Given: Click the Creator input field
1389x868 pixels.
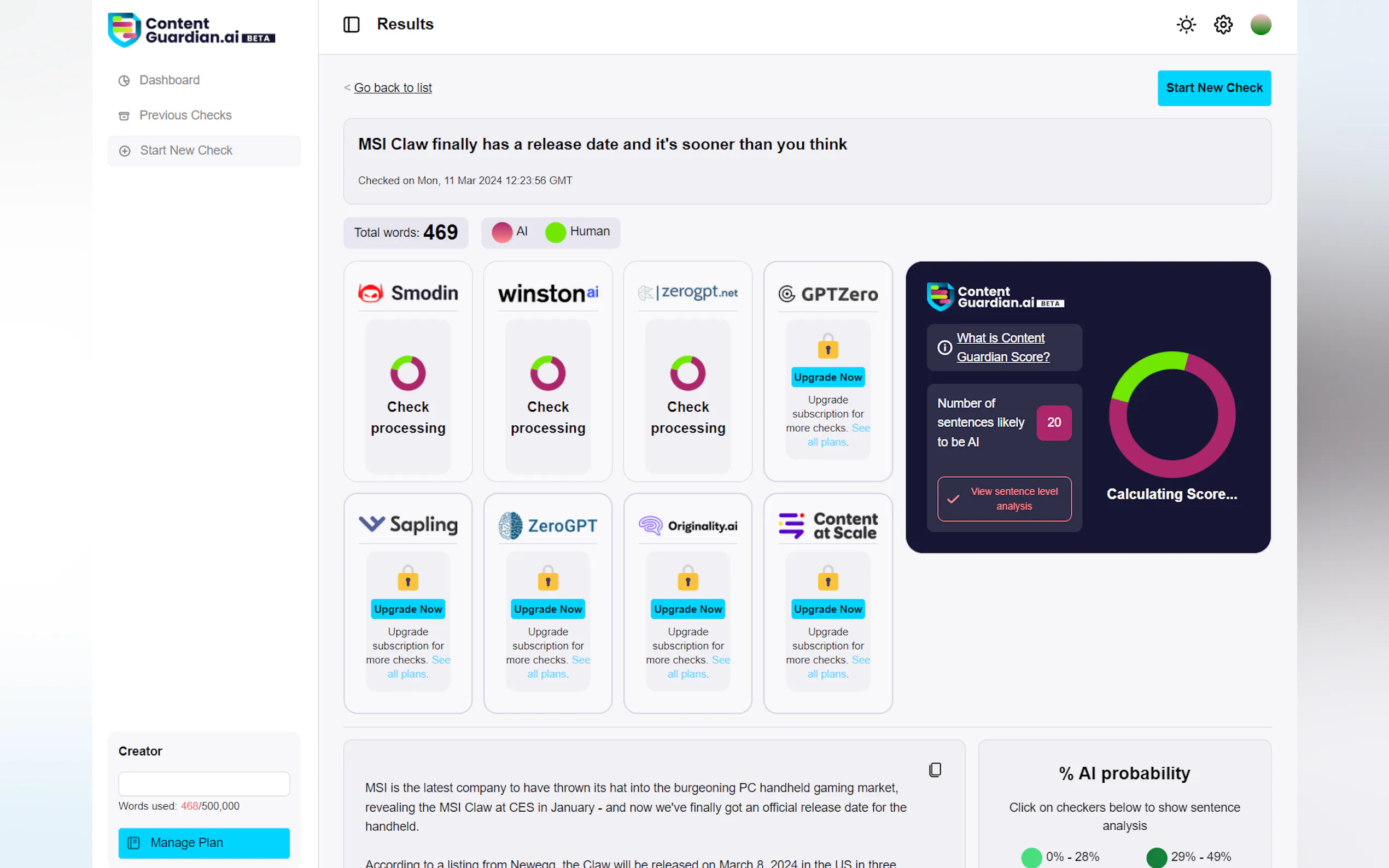Looking at the screenshot, I should pyautogui.click(x=204, y=784).
